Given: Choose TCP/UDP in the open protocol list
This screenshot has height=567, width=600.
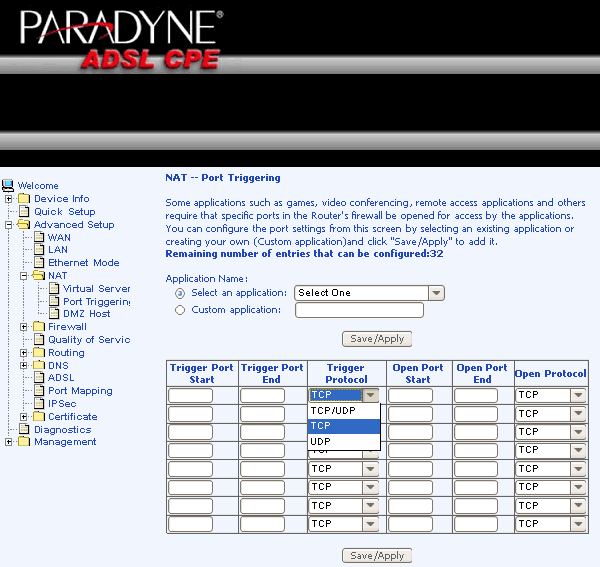Looking at the screenshot, I should [344, 411].
